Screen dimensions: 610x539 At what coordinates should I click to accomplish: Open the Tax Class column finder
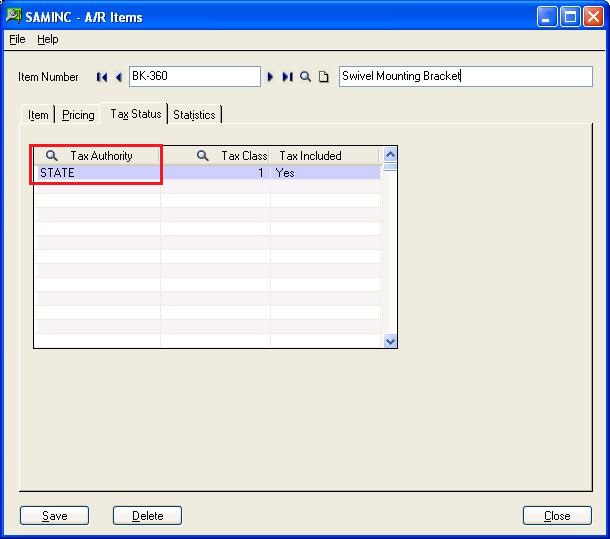pyautogui.click(x=202, y=156)
